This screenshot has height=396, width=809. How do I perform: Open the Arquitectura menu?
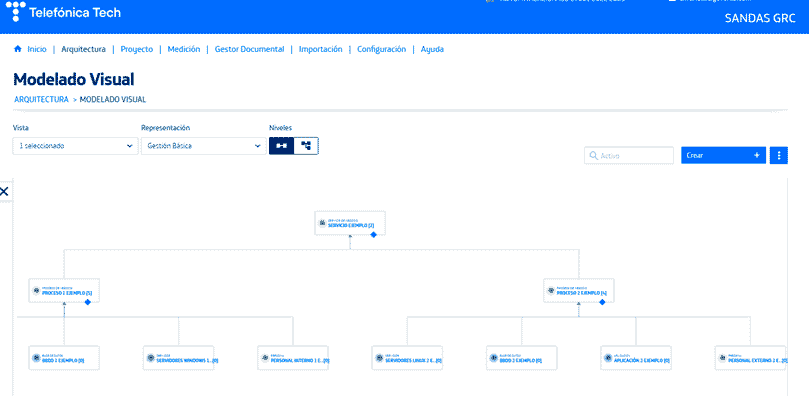point(84,50)
